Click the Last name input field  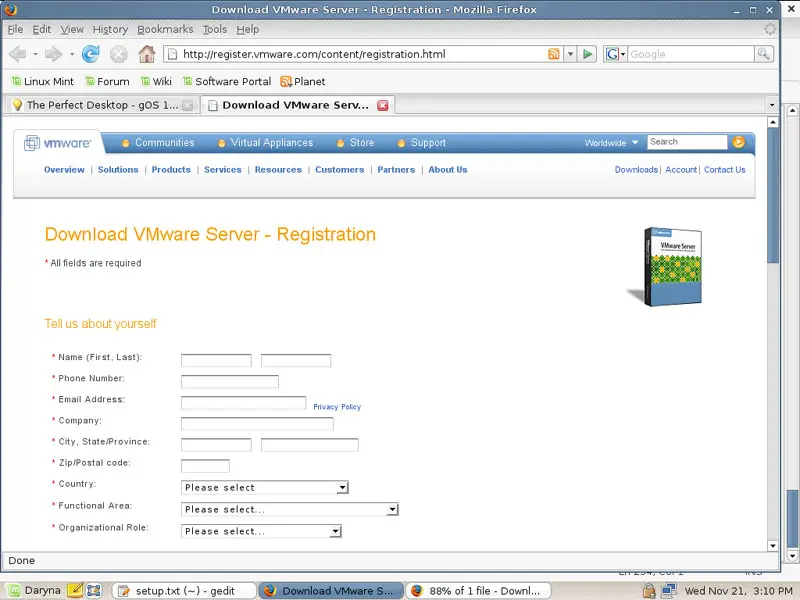(x=296, y=360)
